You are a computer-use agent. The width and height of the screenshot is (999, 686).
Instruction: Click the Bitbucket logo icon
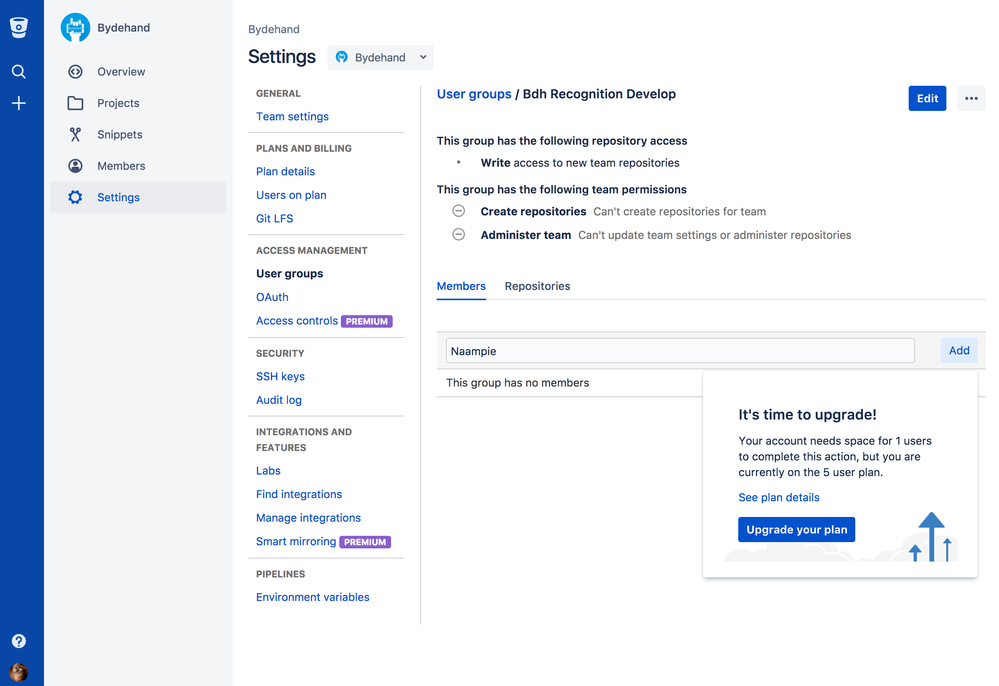click(18, 28)
